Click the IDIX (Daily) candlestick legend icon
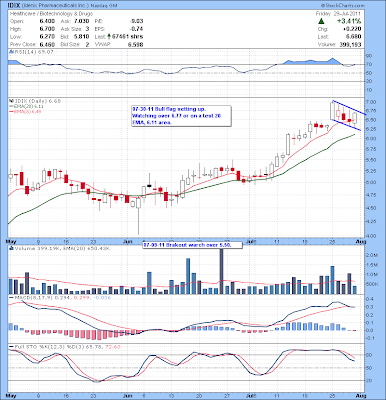The height and width of the screenshot is (400, 386). click(x=11, y=101)
